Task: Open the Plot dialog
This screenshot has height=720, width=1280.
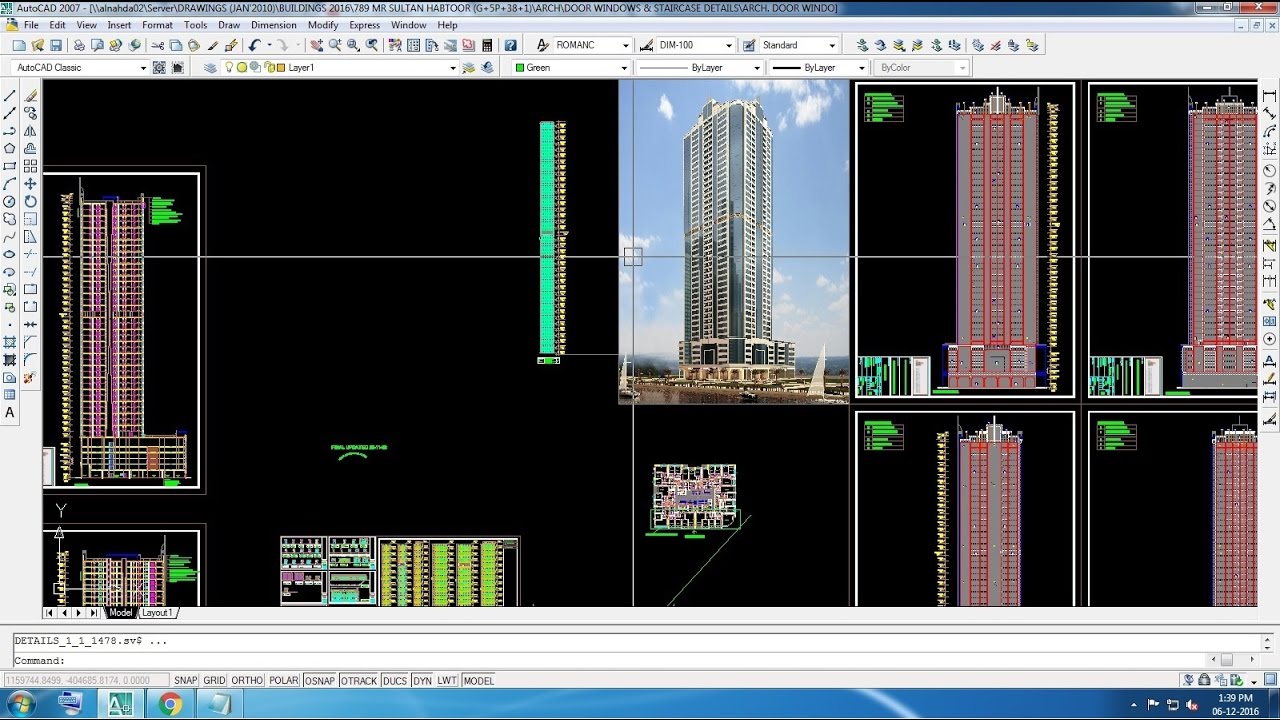Action: [x=77, y=44]
